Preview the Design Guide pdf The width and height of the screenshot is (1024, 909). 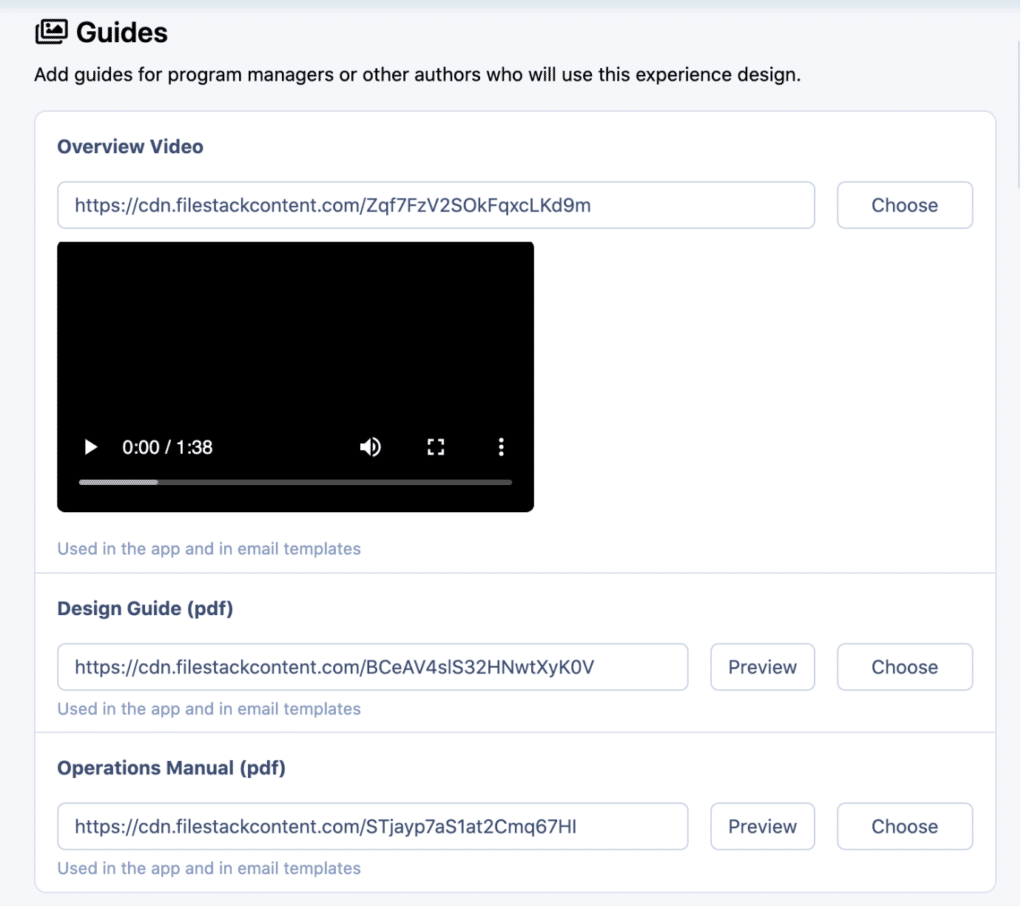click(762, 667)
